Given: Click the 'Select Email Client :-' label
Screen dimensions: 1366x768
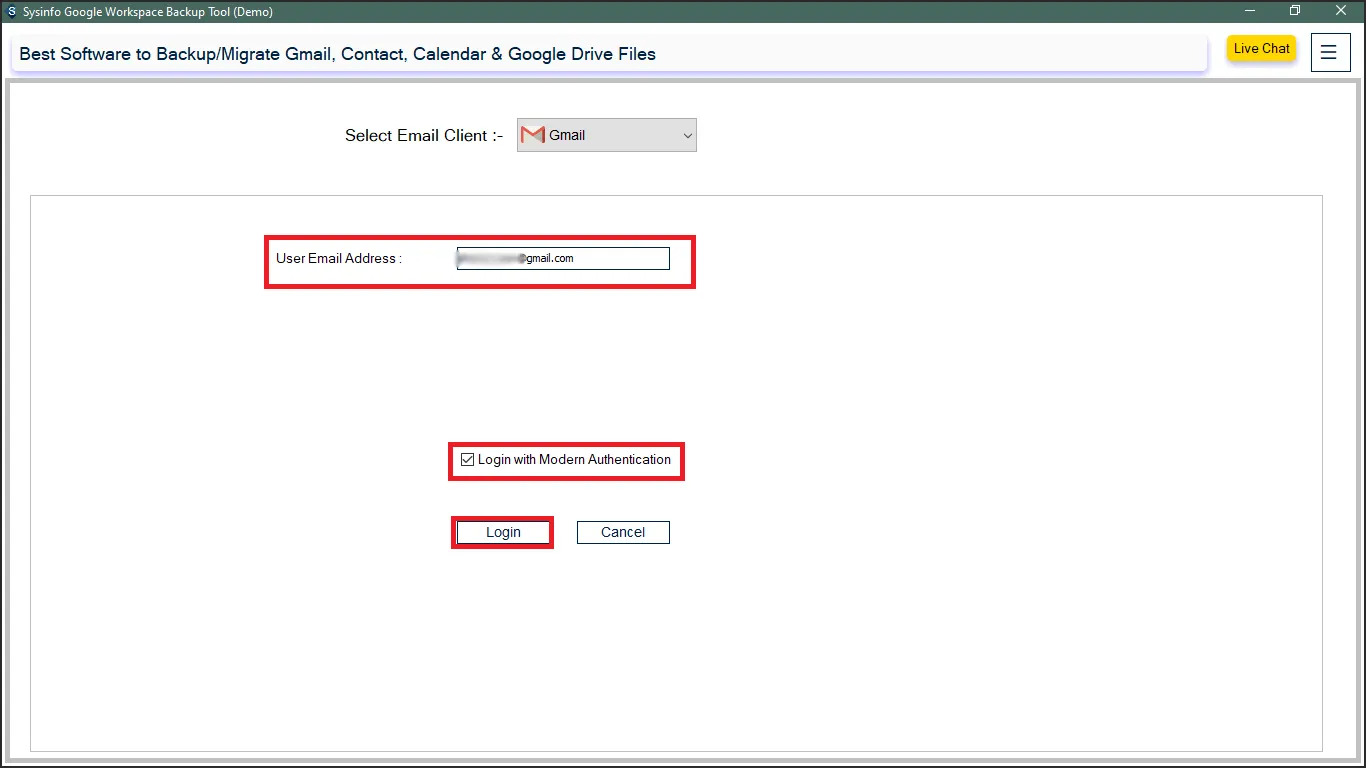Looking at the screenshot, I should (x=423, y=136).
